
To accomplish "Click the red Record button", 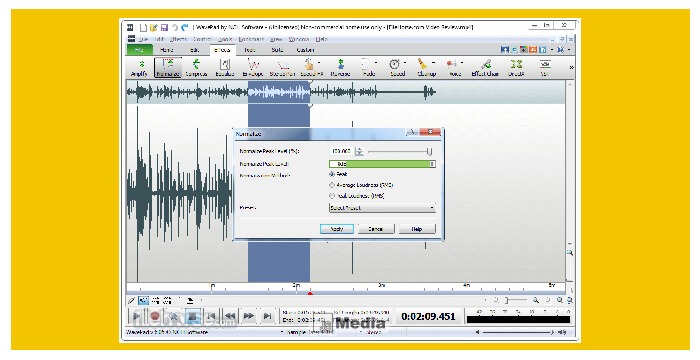I will tap(155, 317).
